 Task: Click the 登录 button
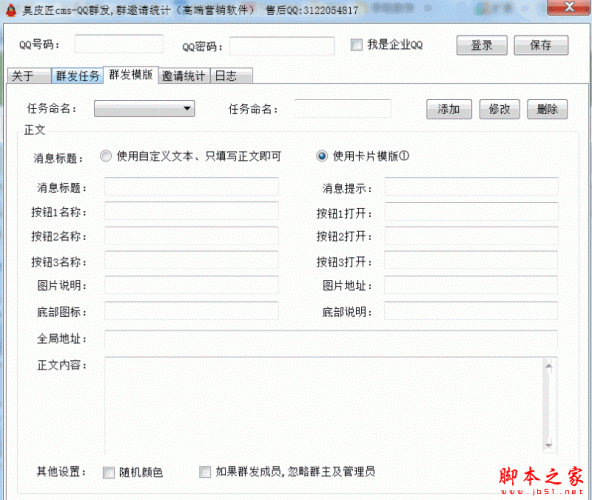pyautogui.click(x=481, y=45)
